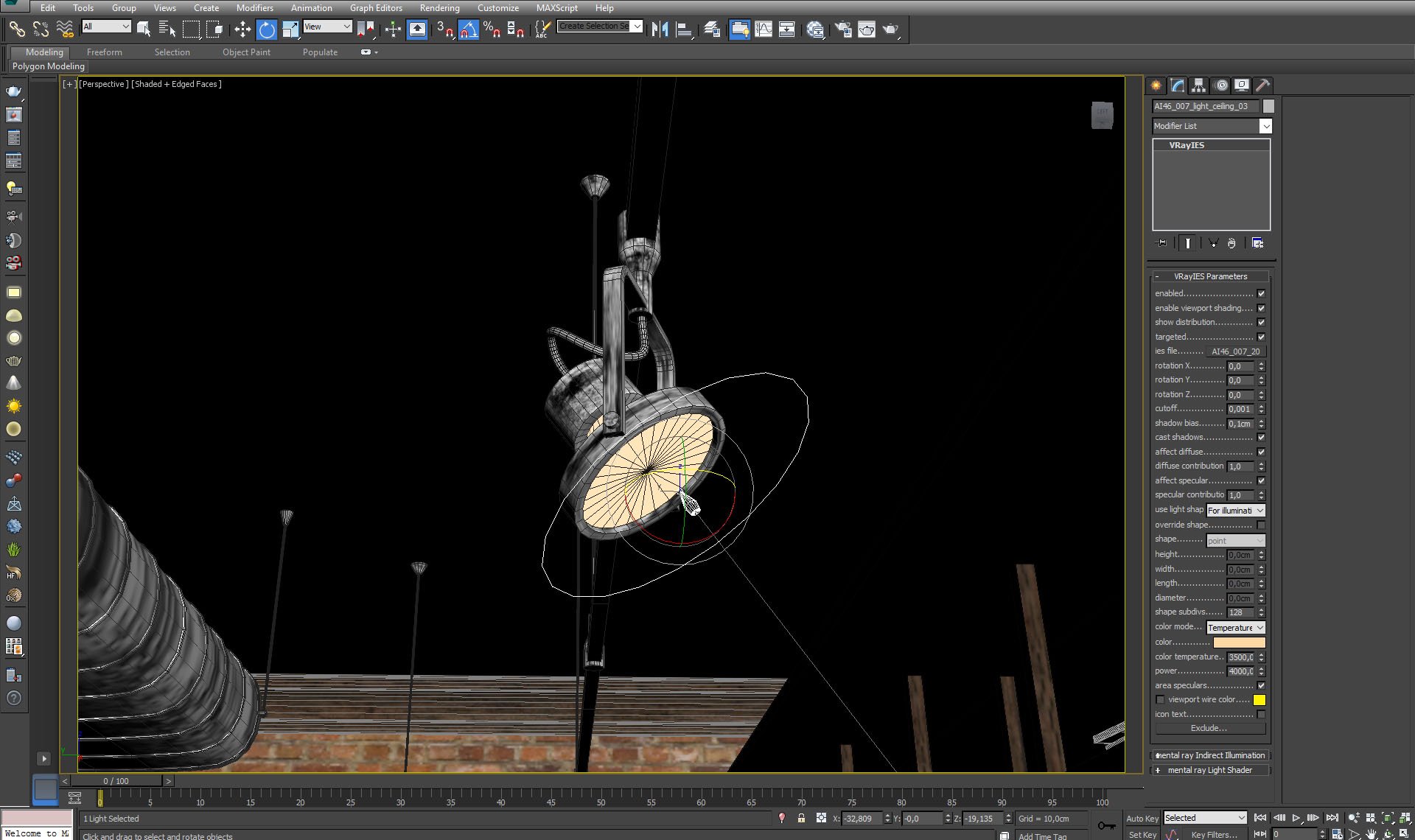The width and height of the screenshot is (1415, 840).
Task: Click the Exclude... button
Action: click(x=1209, y=728)
